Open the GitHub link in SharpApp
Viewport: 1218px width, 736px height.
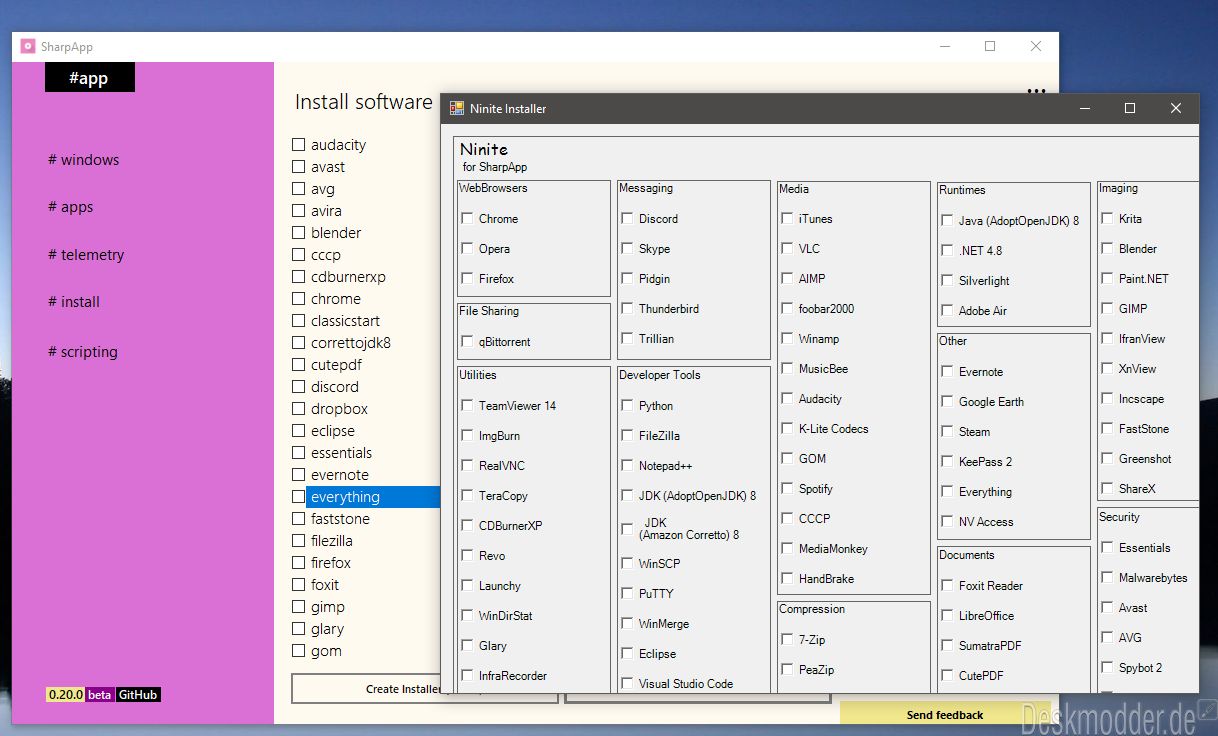(x=138, y=694)
